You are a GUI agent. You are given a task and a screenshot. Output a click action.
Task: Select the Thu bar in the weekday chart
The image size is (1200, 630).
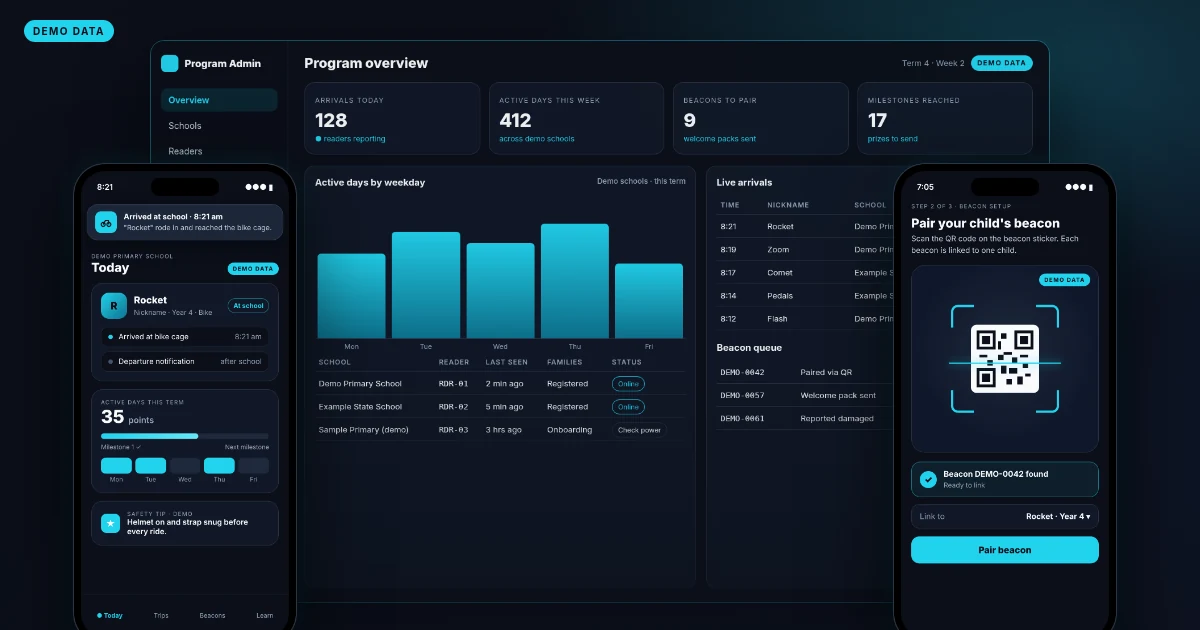click(x=575, y=281)
